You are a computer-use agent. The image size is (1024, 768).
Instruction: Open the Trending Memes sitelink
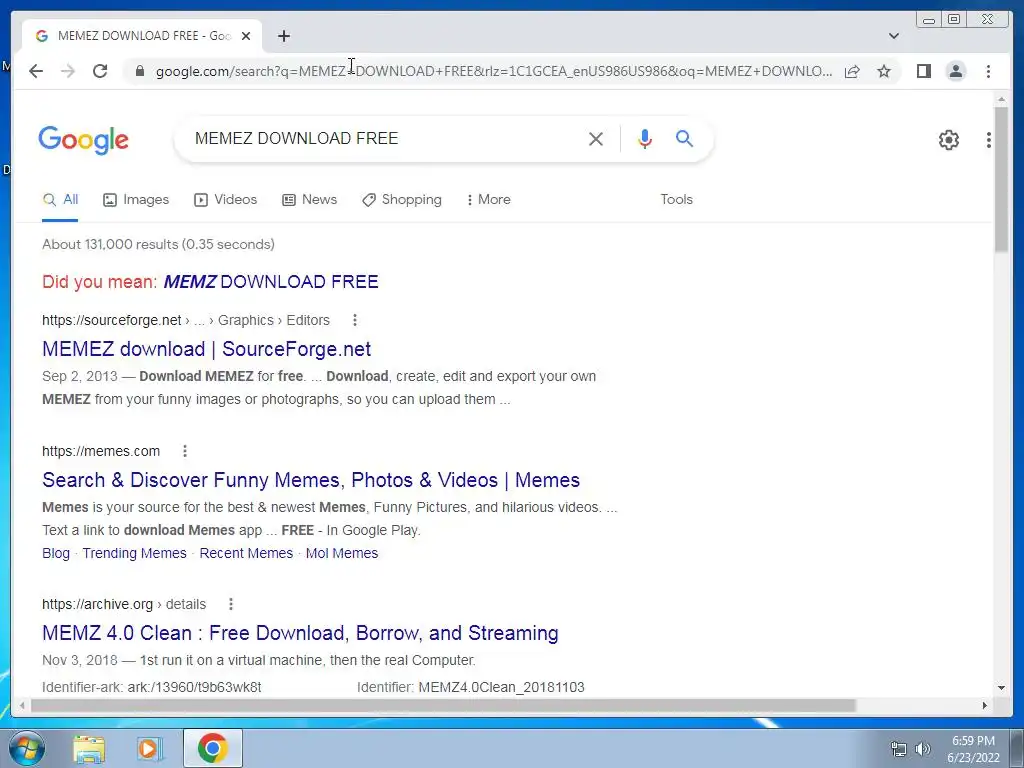point(135,553)
